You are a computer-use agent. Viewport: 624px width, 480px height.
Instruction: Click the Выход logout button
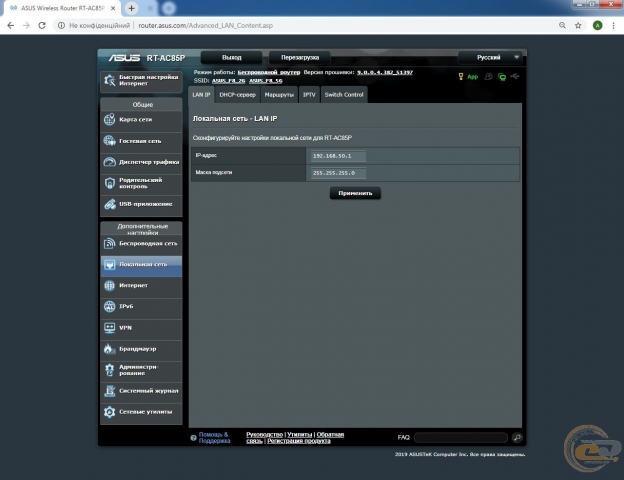(232, 58)
